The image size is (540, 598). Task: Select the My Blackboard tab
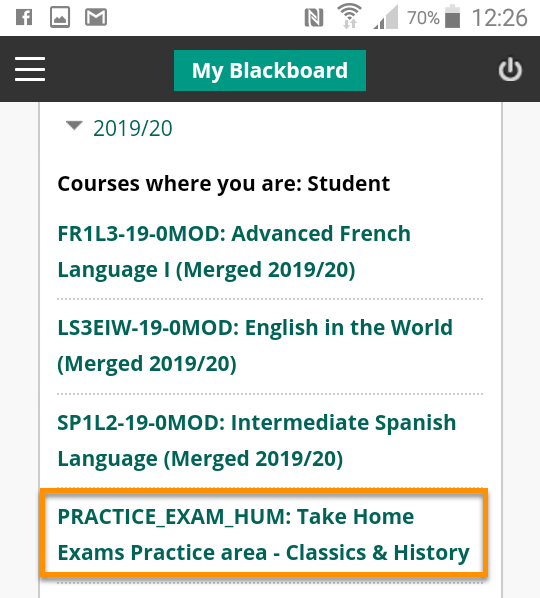click(x=270, y=71)
